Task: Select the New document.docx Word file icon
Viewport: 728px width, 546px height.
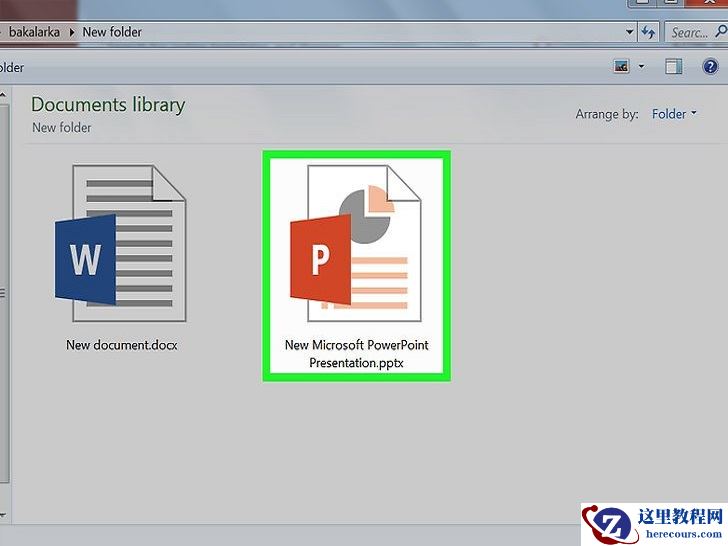Action: tap(121, 243)
